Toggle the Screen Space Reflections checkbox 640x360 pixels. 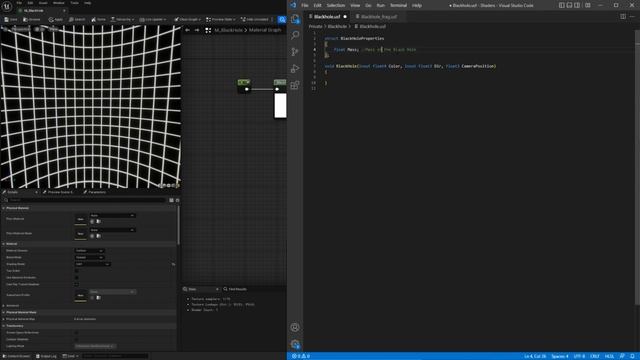coord(76,333)
